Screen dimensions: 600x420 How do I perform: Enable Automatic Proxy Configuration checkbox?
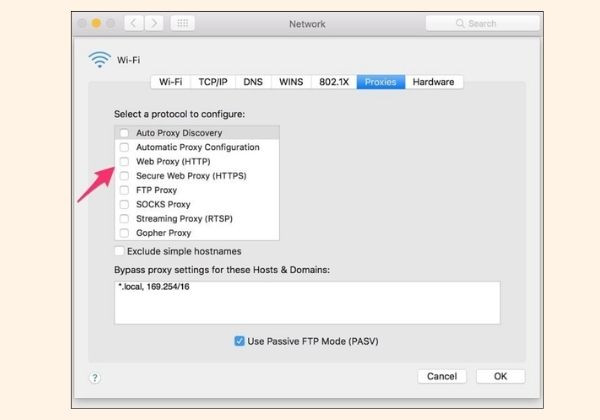point(124,147)
